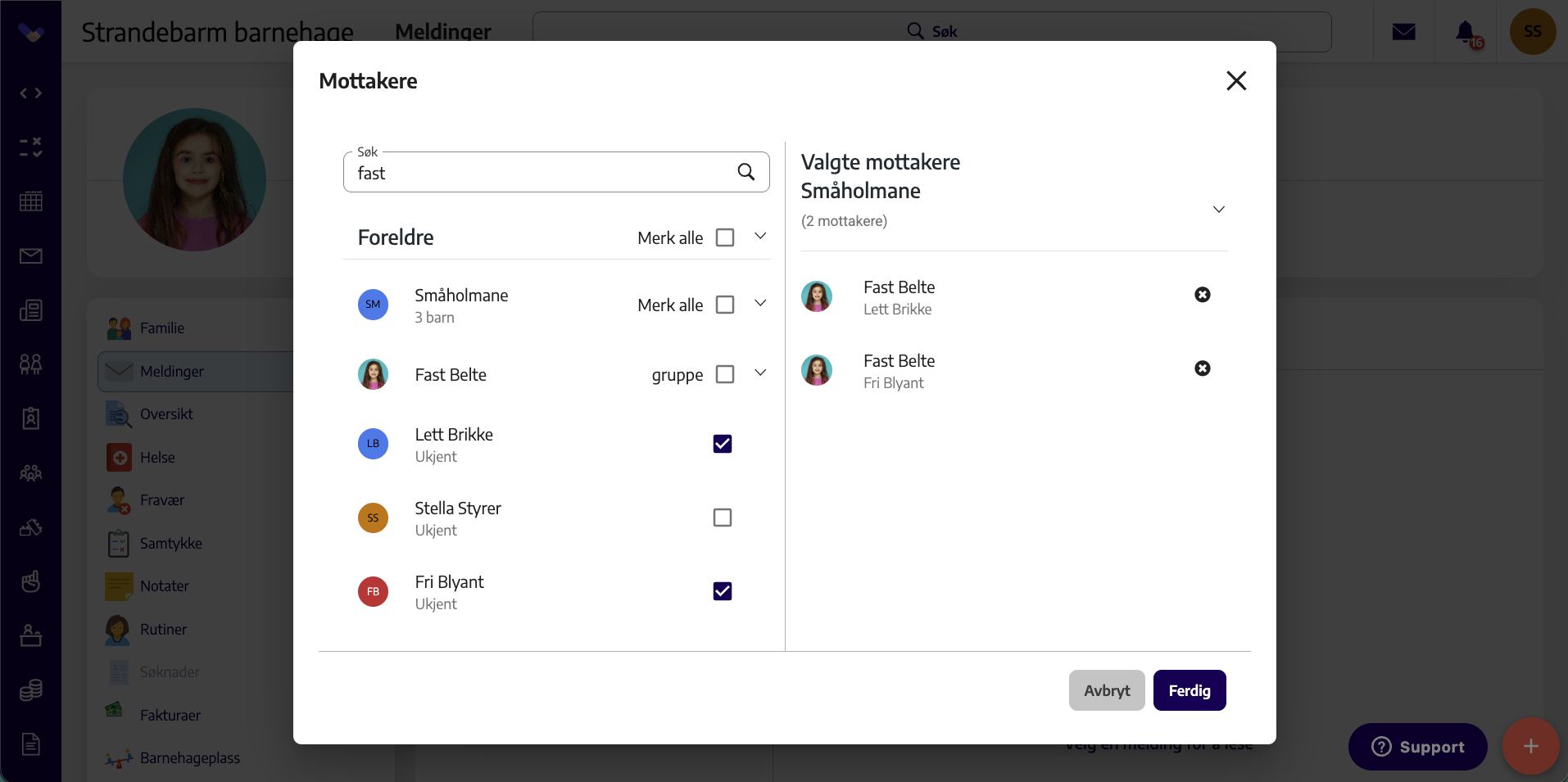The width and height of the screenshot is (1568, 782).
Task: Collapse the Småholmane group chevron
Action: tap(760, 304)
